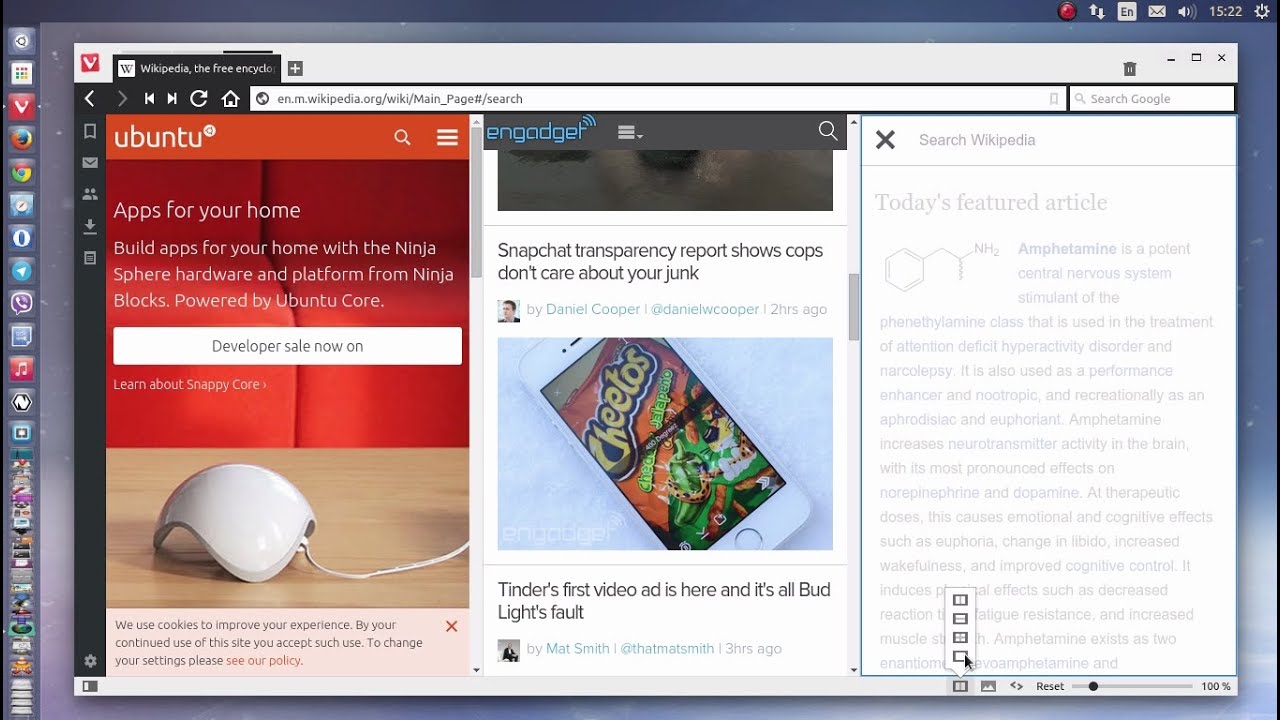
Task: Click the forward navigation arrow
Action: [x=122, y=98]
